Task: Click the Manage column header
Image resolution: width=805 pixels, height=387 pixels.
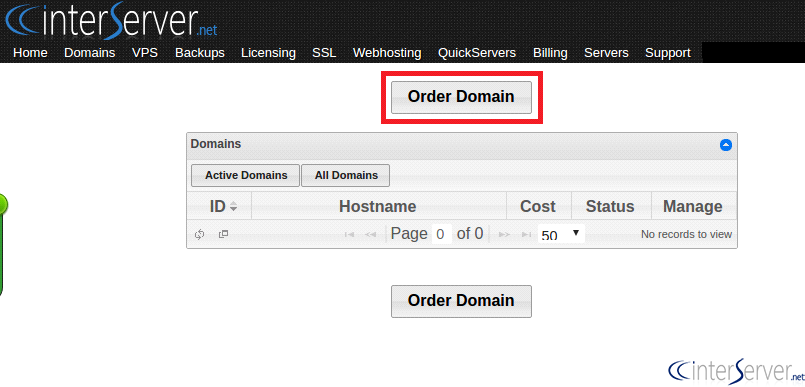Action: (693, 206)
